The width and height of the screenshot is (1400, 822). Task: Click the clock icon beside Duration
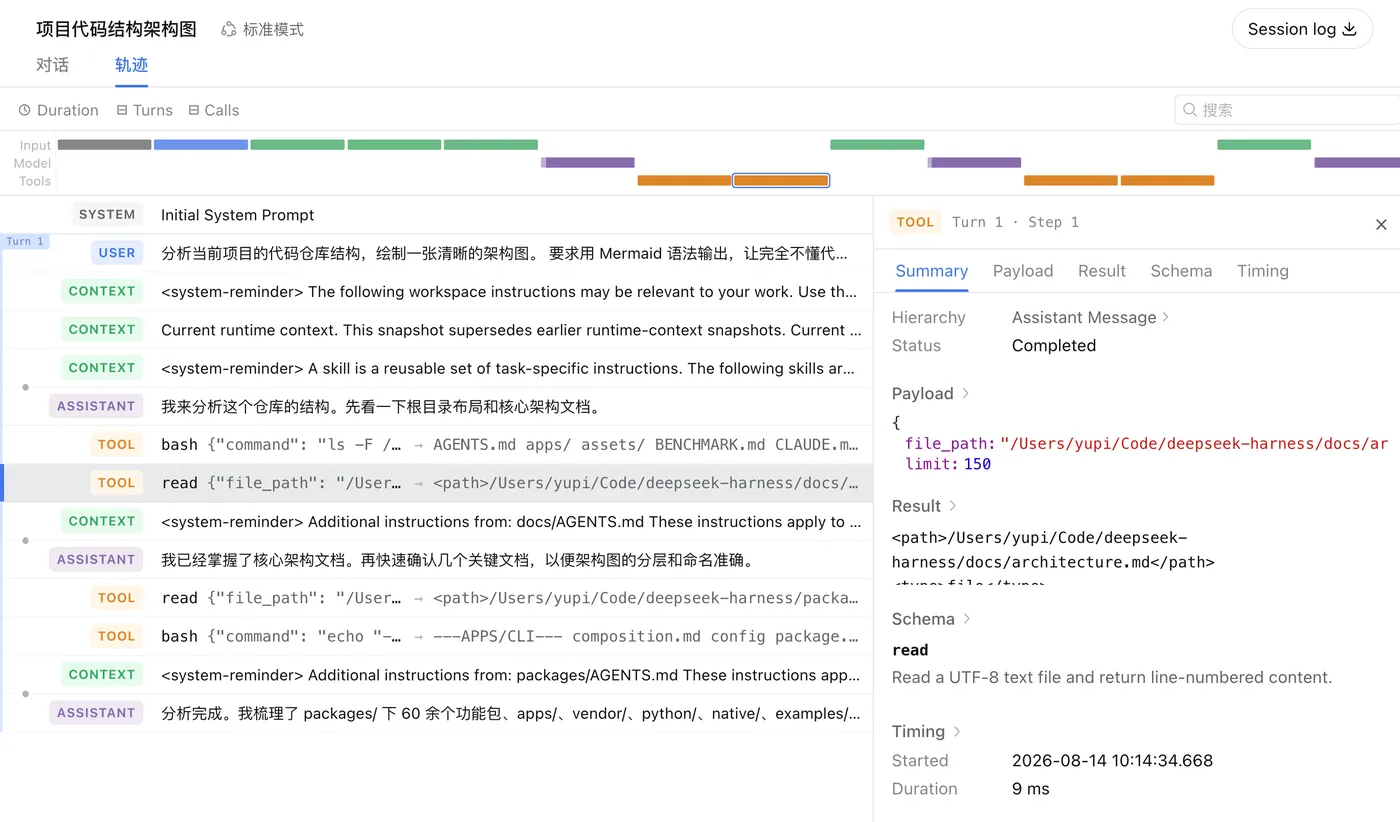click(x=24, y=110)
